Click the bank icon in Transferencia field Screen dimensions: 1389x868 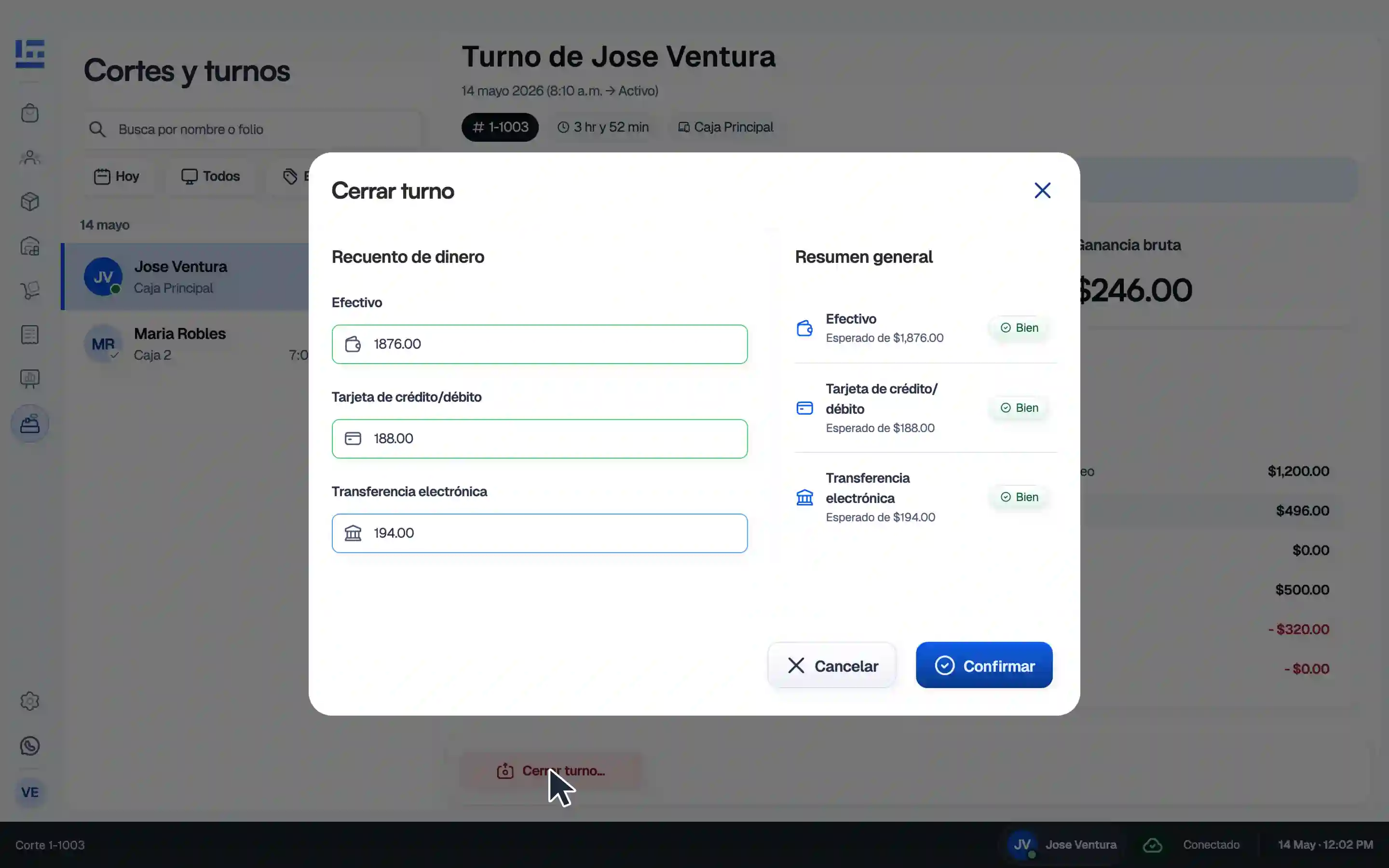point(353,533)
